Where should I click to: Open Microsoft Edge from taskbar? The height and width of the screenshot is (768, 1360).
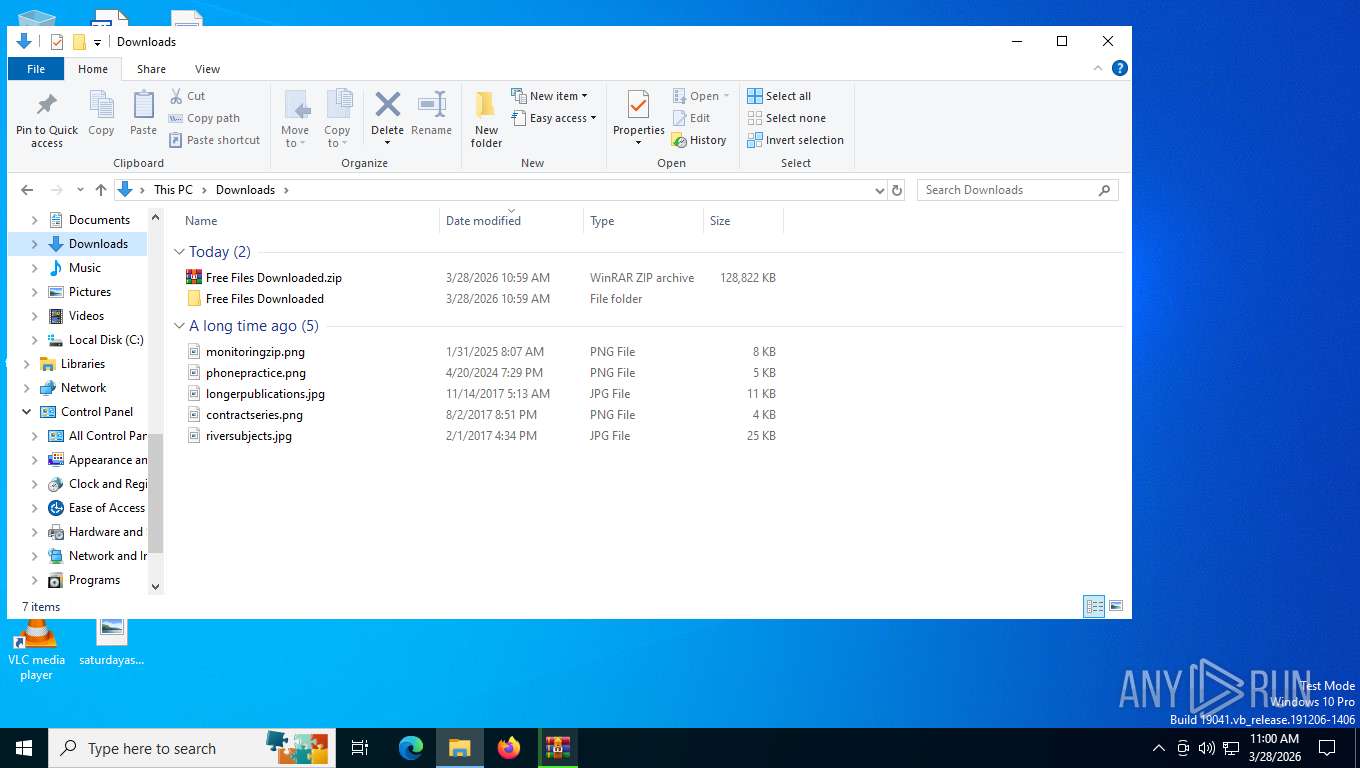pyautogui.click(x=411, y=748)
